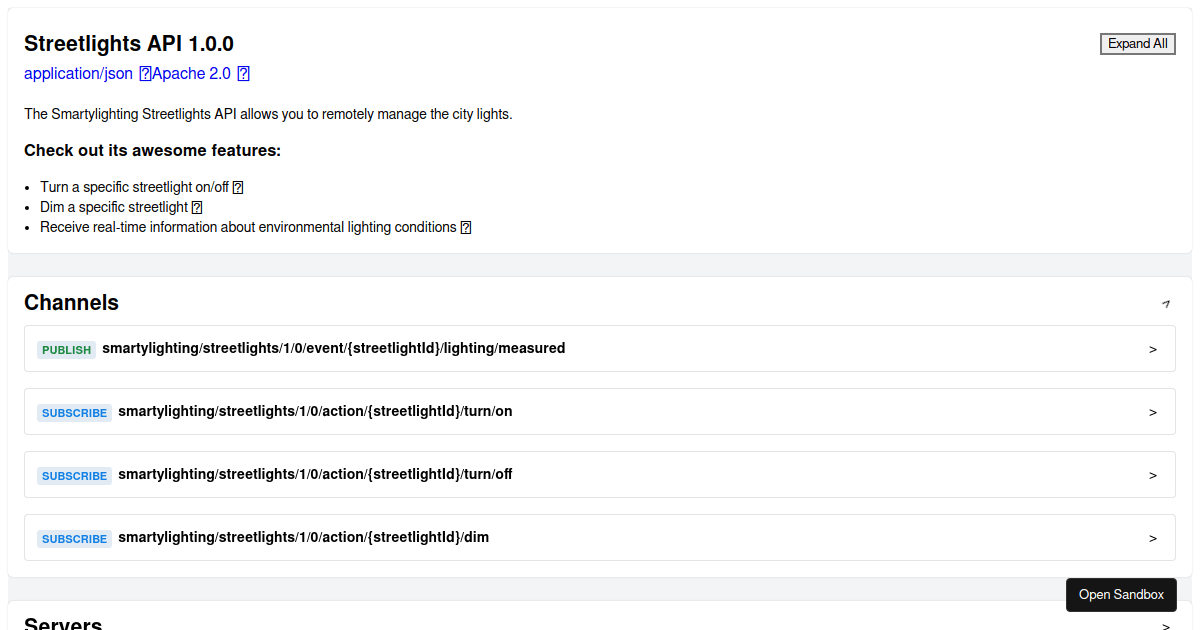
Task: Open the application/json content type link
Action: [x=77, y=73]
